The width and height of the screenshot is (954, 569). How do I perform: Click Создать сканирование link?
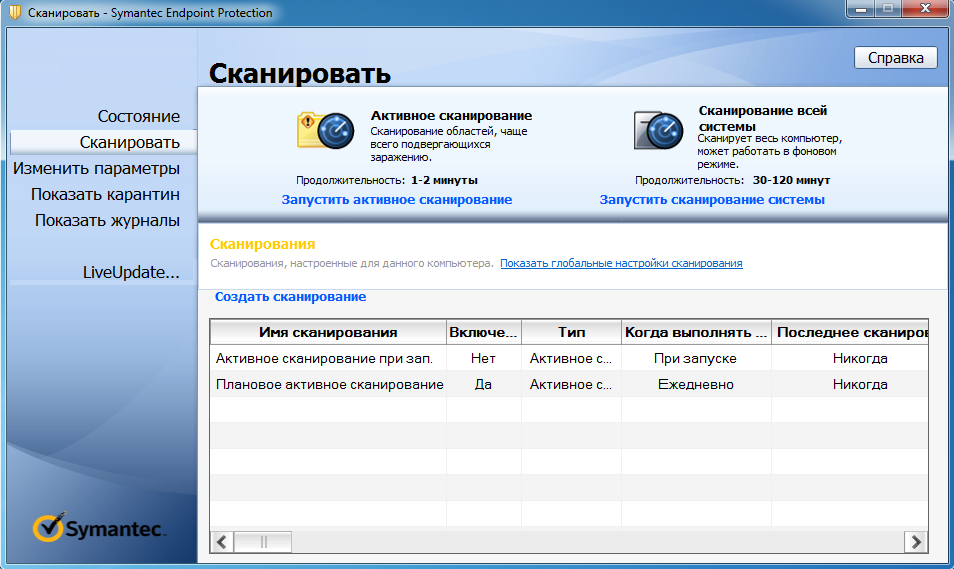[290, 297]
